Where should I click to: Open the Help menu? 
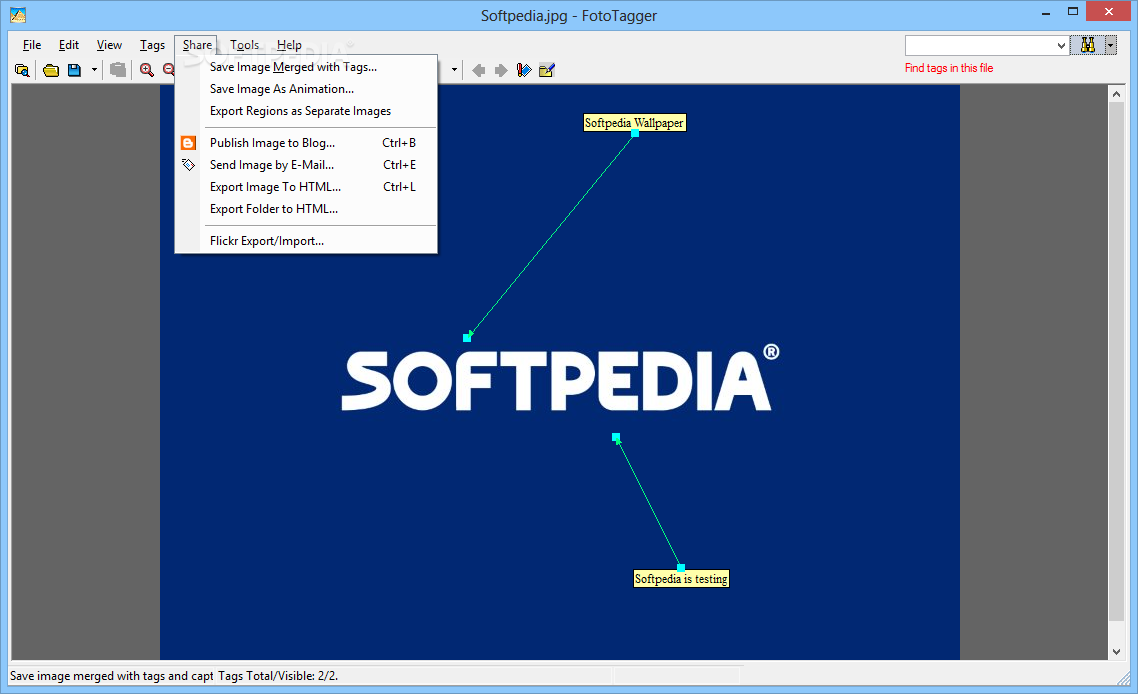(289, 45)
